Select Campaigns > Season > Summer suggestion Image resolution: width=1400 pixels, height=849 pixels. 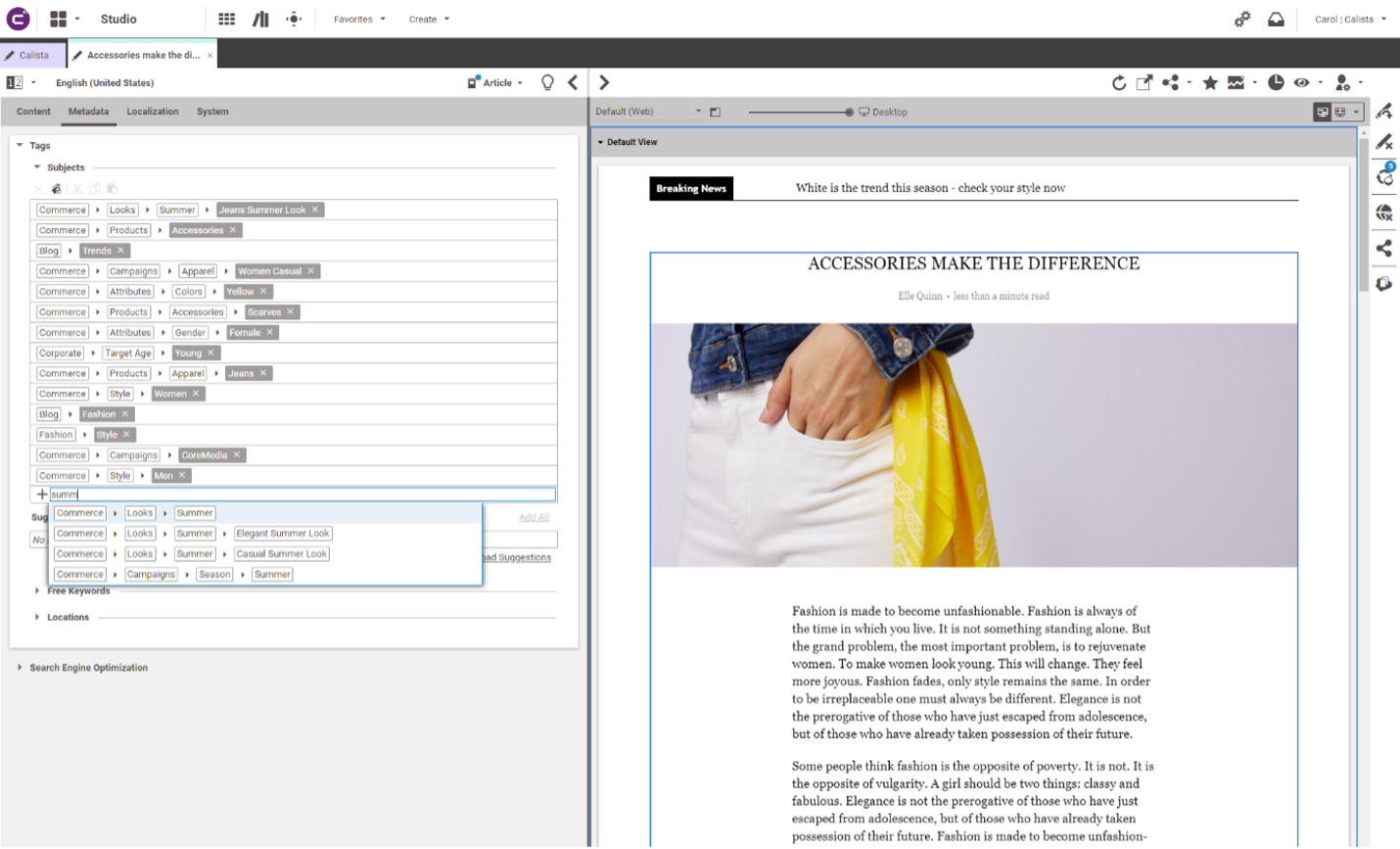(x=265, y=575)
